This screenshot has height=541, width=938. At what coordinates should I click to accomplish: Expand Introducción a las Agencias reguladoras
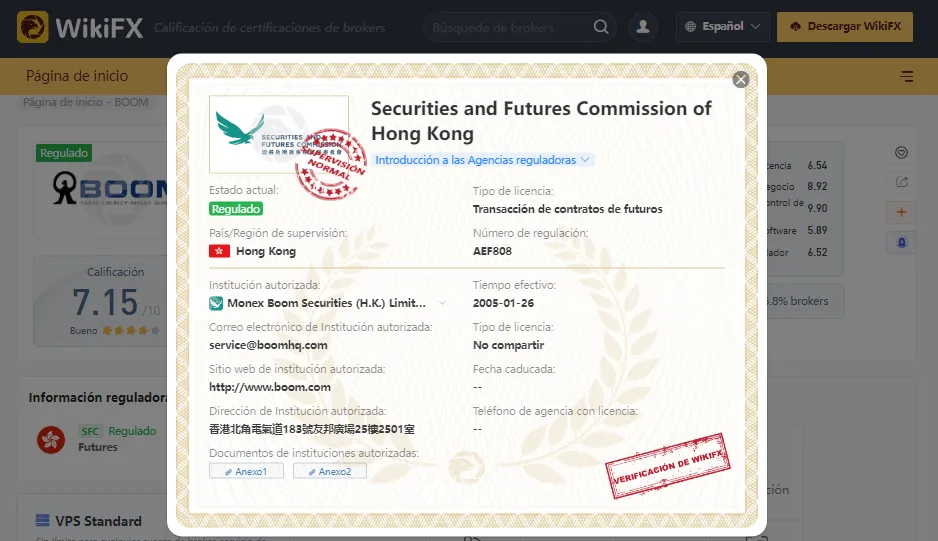coord(482,160)
